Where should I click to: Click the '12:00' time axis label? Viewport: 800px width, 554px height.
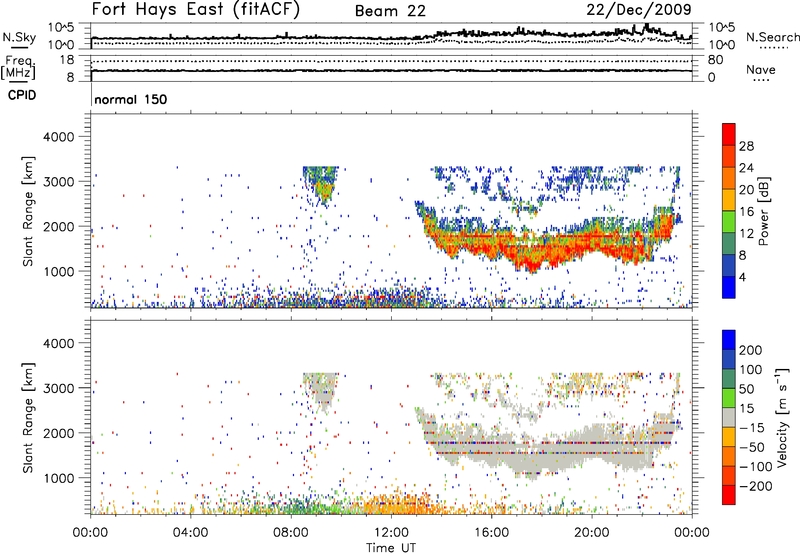[x=391, y=533]
